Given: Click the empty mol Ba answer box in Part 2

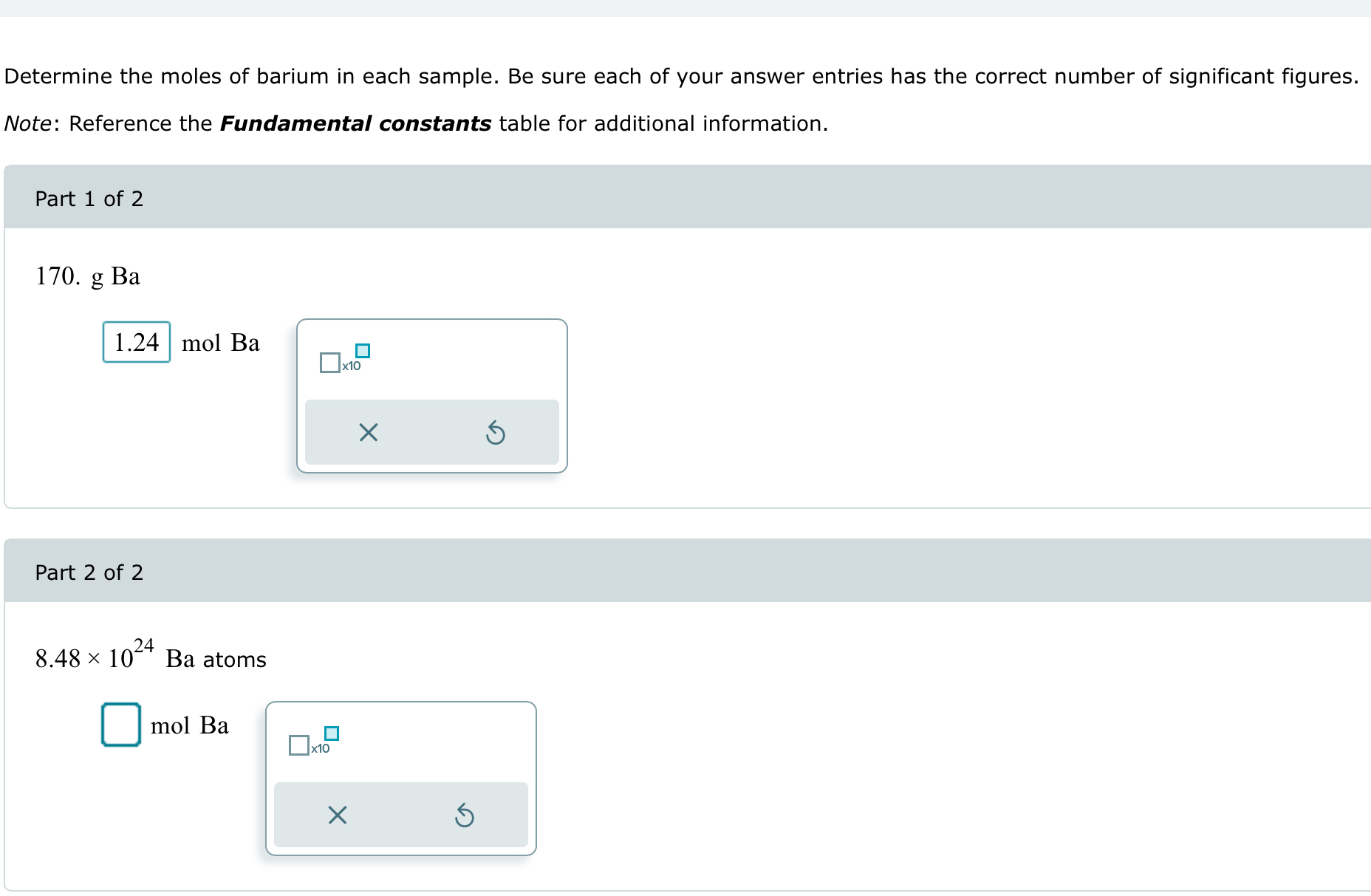Looking at the screenshot, I should pyautogui.click(x=120, y=725).
